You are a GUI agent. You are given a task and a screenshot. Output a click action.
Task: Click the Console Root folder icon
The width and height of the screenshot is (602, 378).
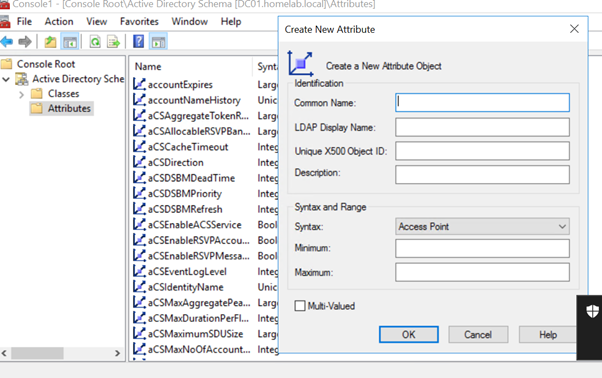pyautogui.click(x=7, y=64)
